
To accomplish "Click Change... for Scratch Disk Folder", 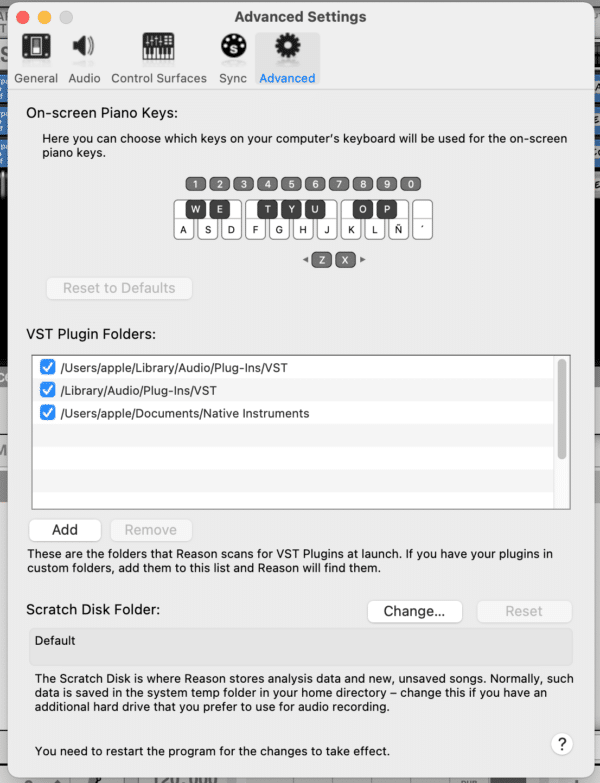I will pos(414,611).
